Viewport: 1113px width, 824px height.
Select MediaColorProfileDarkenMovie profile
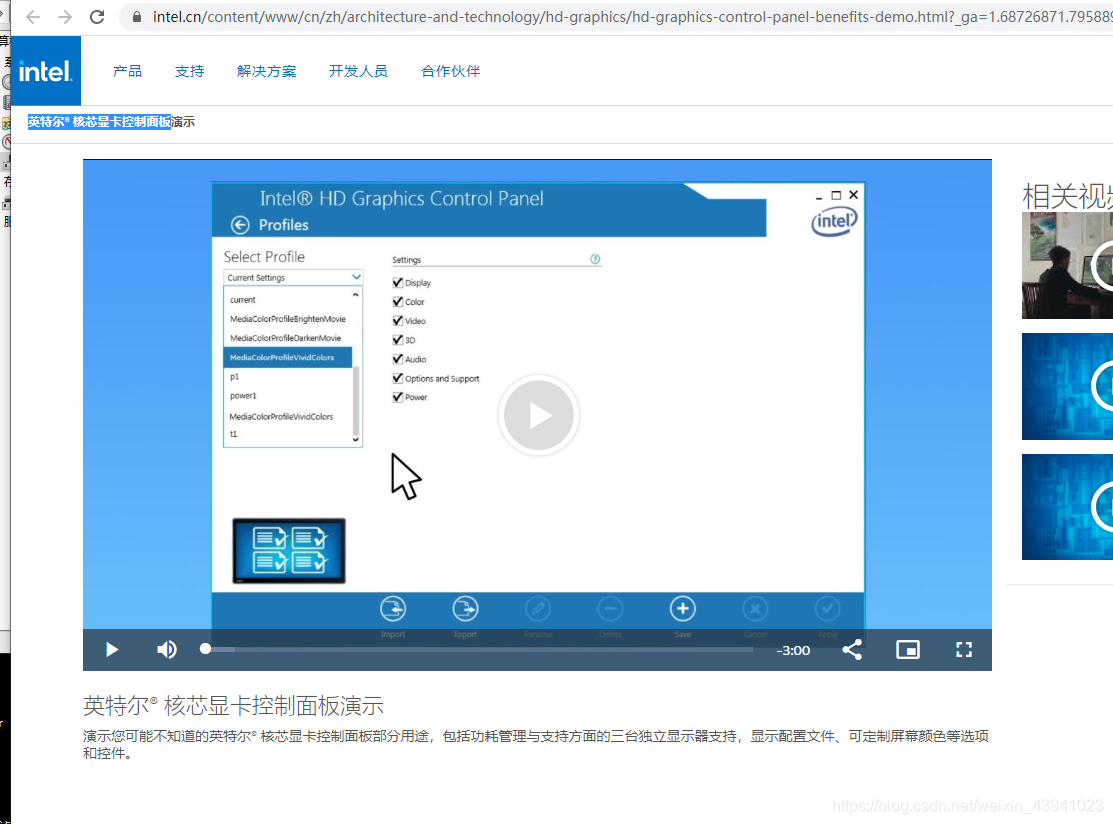287,338
